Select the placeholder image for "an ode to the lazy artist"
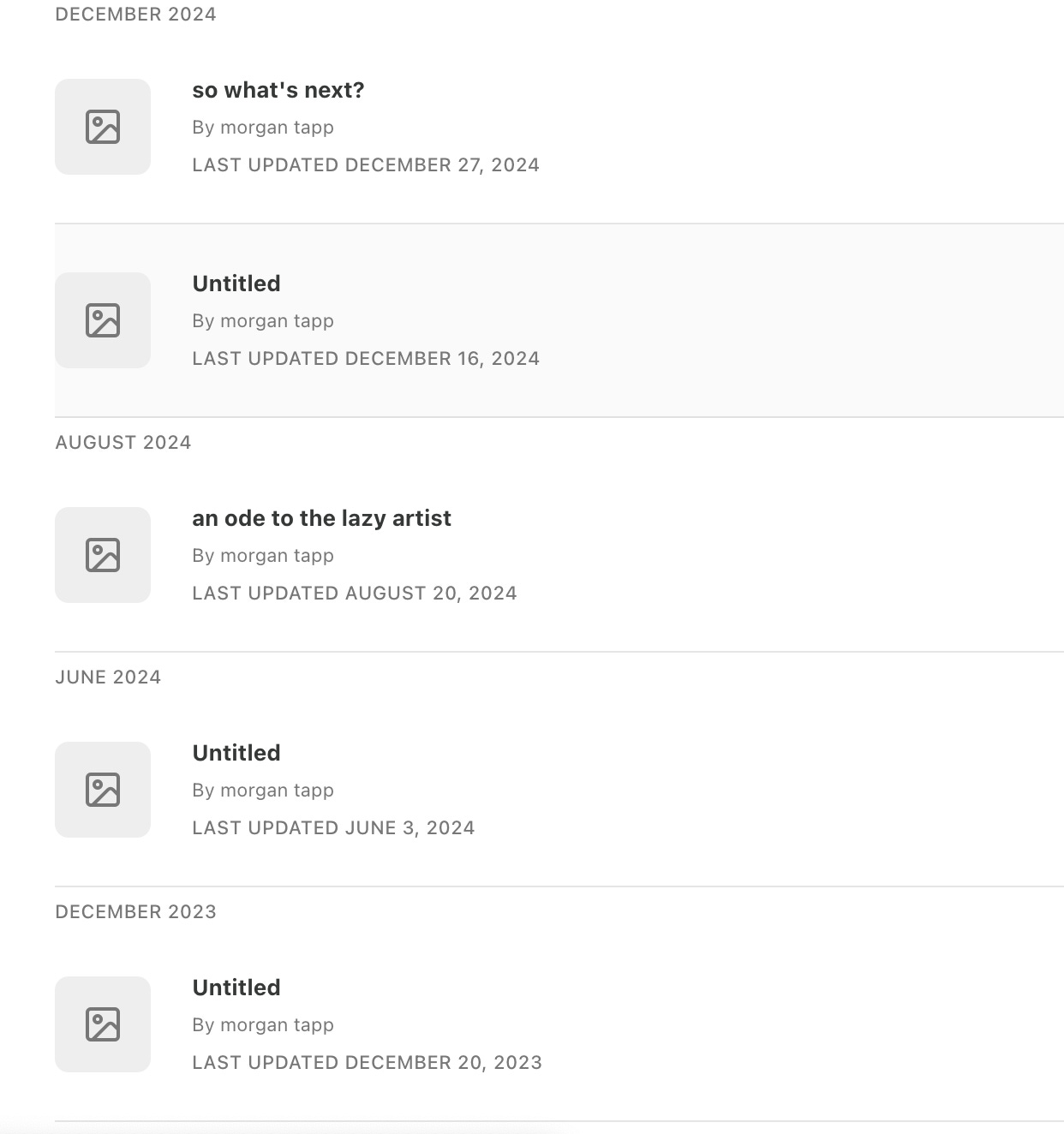Screen dimensions: 1064x1134 pos(102,554)
